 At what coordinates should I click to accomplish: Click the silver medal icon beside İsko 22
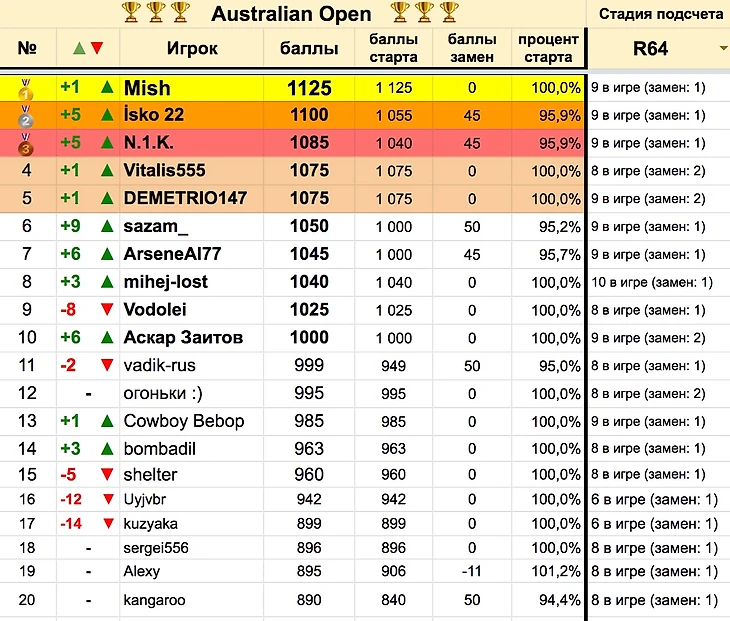point(27,116)
